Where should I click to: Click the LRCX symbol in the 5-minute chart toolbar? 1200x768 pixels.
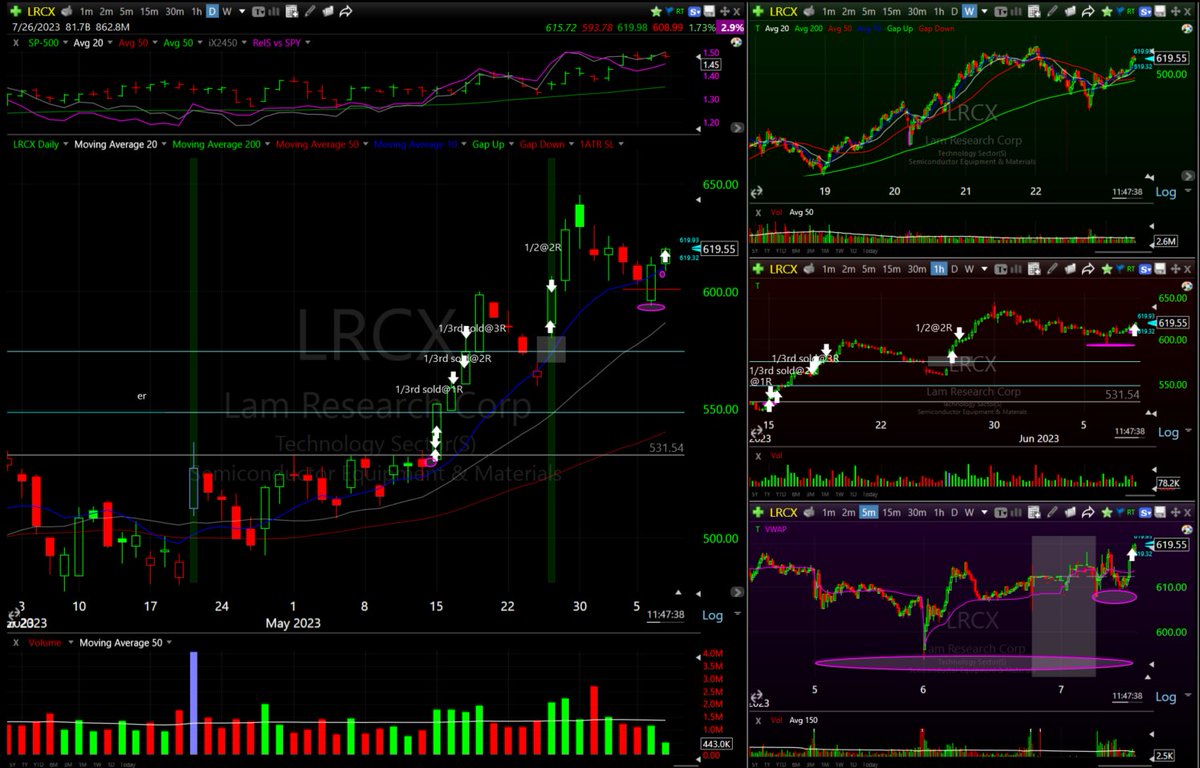(784, 512)
